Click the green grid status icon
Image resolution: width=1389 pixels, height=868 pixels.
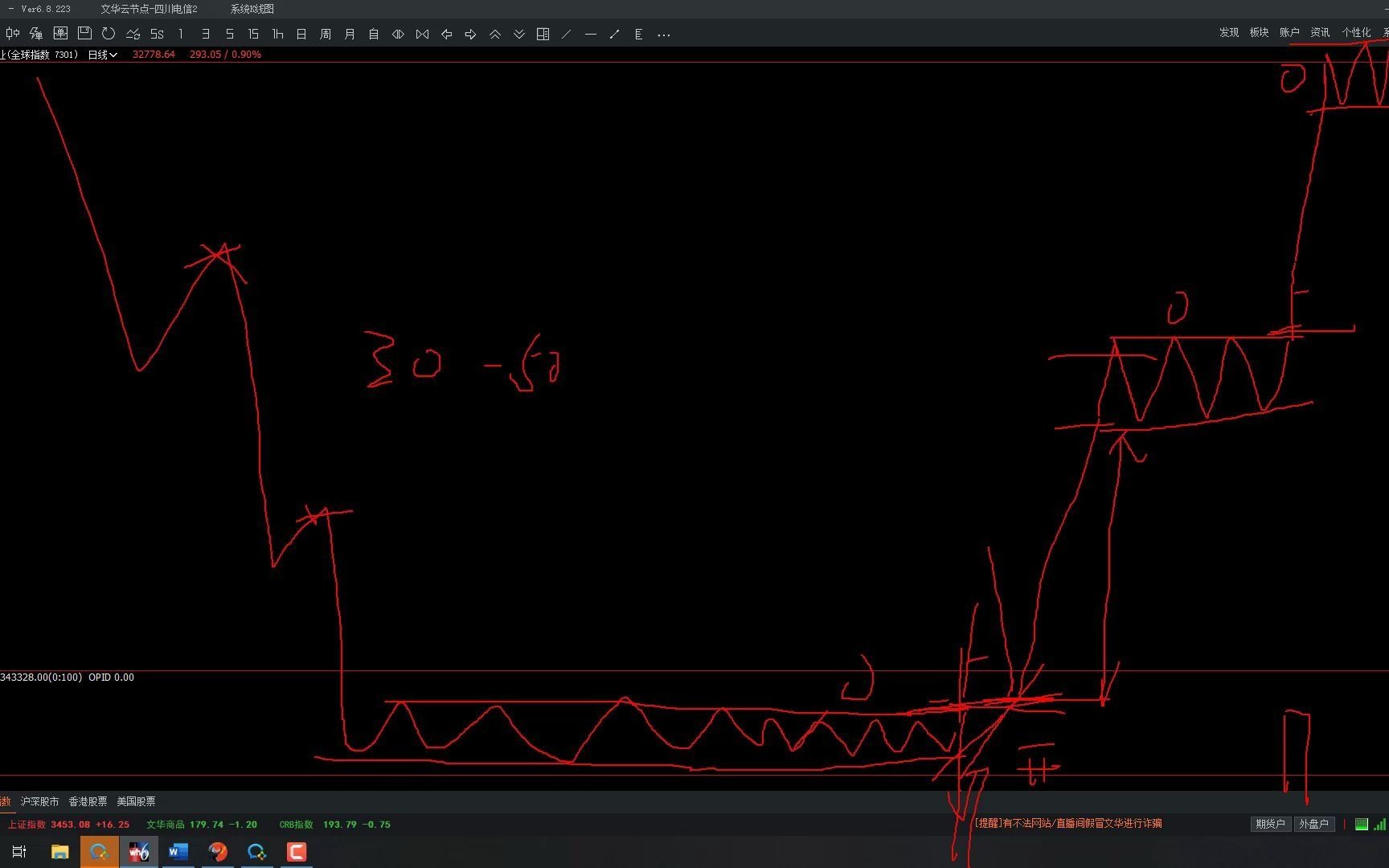(1361, 824)
